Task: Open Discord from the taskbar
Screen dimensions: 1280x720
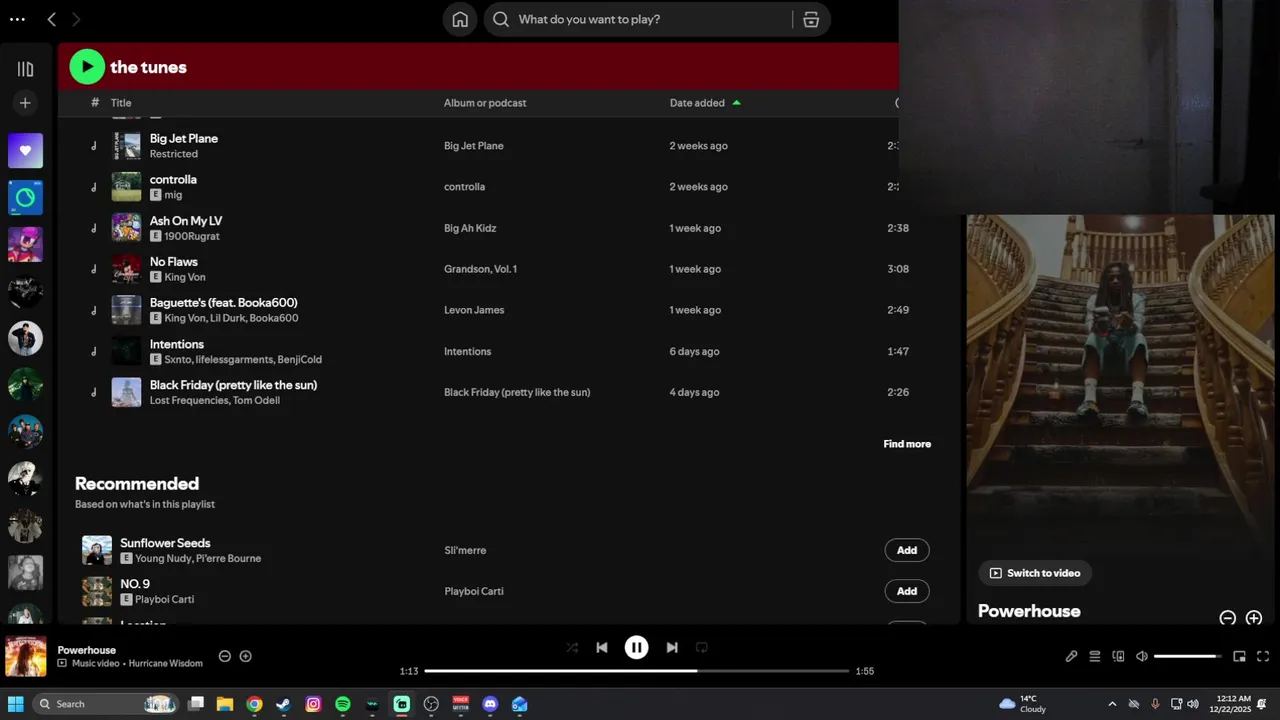Action: (x=490, y=704)
